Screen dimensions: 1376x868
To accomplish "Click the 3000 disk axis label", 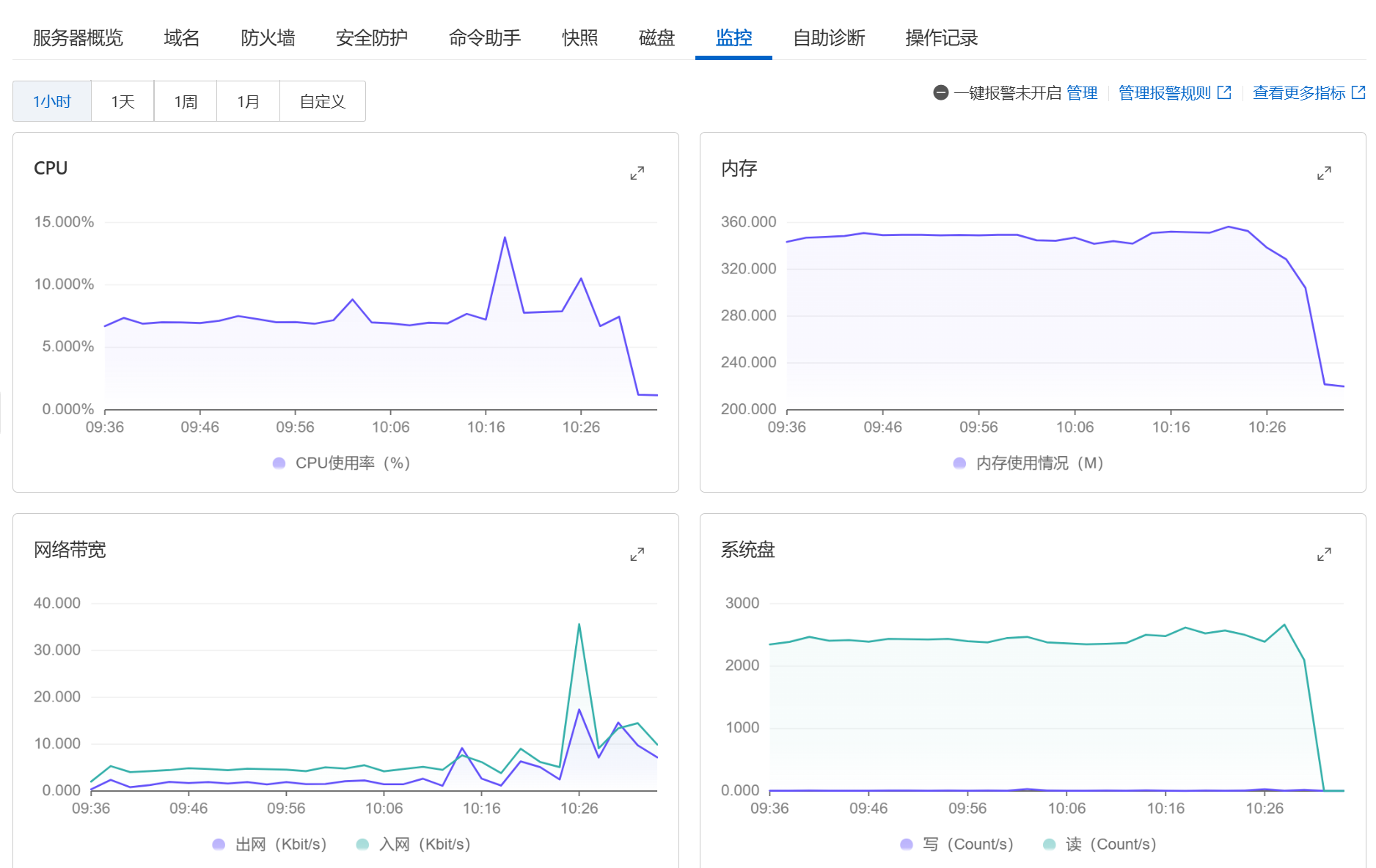I will point(742,603).
